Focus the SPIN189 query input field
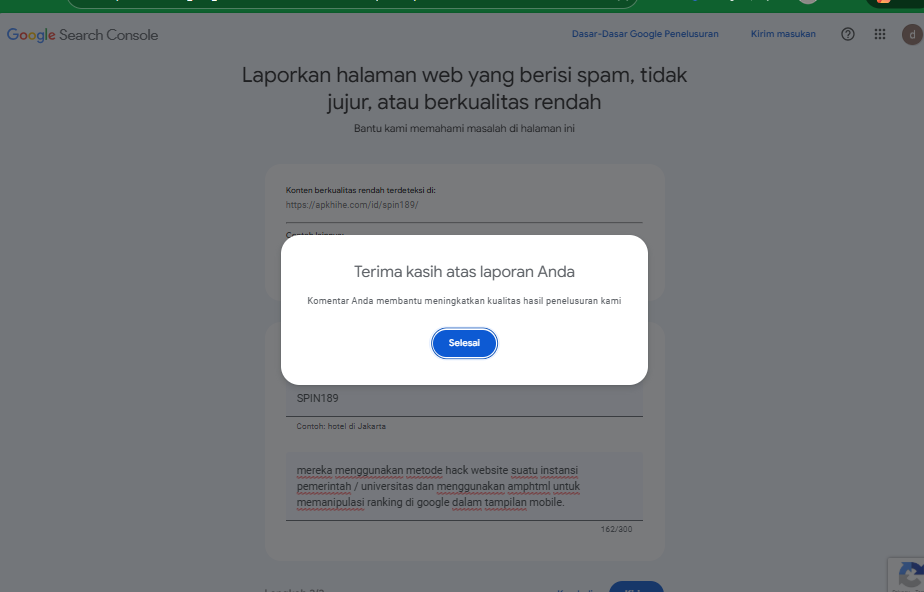The width and height of the screenshot is (924, 592). [464, 399]
